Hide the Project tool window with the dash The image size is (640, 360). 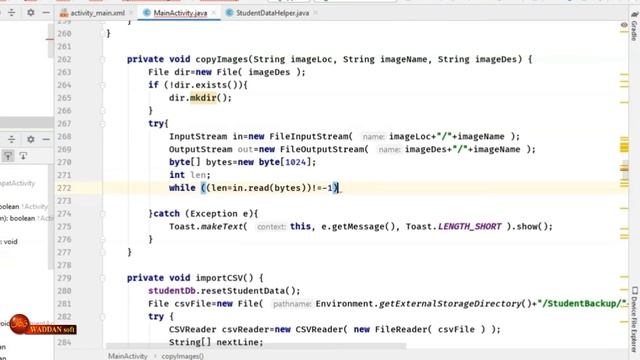pyautogui.click(x=46, y=13)
